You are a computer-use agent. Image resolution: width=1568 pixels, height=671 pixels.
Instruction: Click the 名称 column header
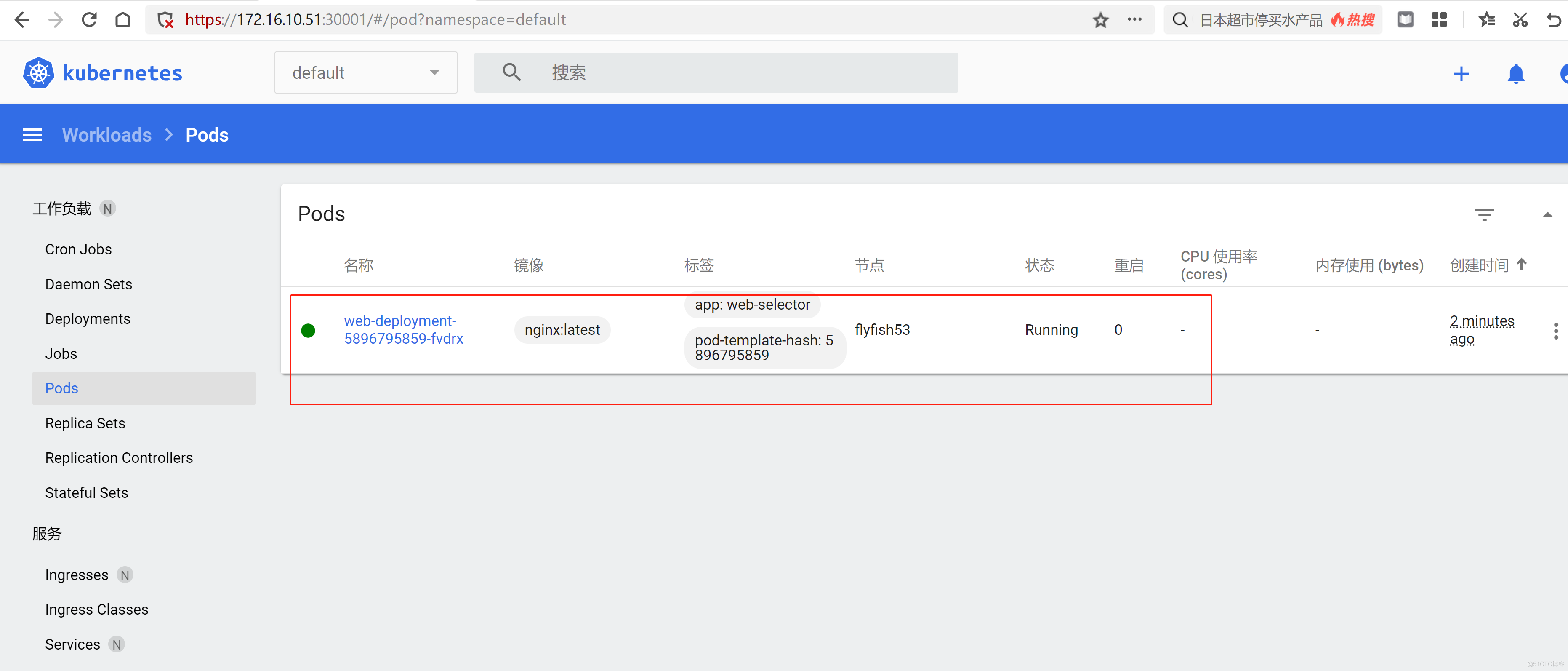coord(359,265)
